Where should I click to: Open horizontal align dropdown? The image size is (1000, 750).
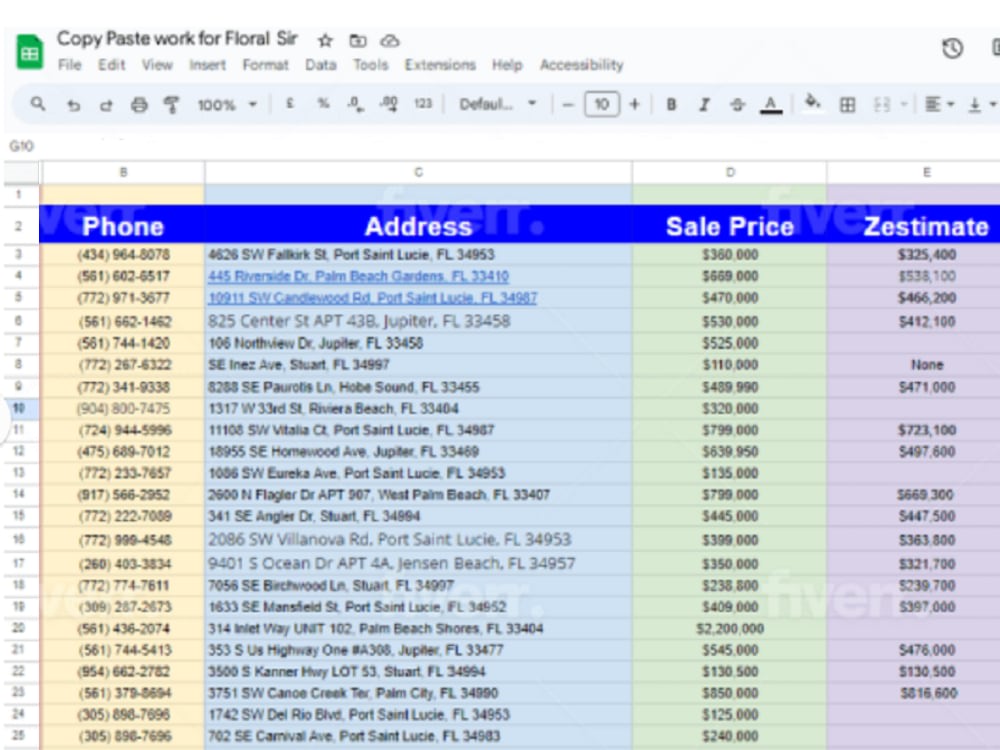(939, 105)
